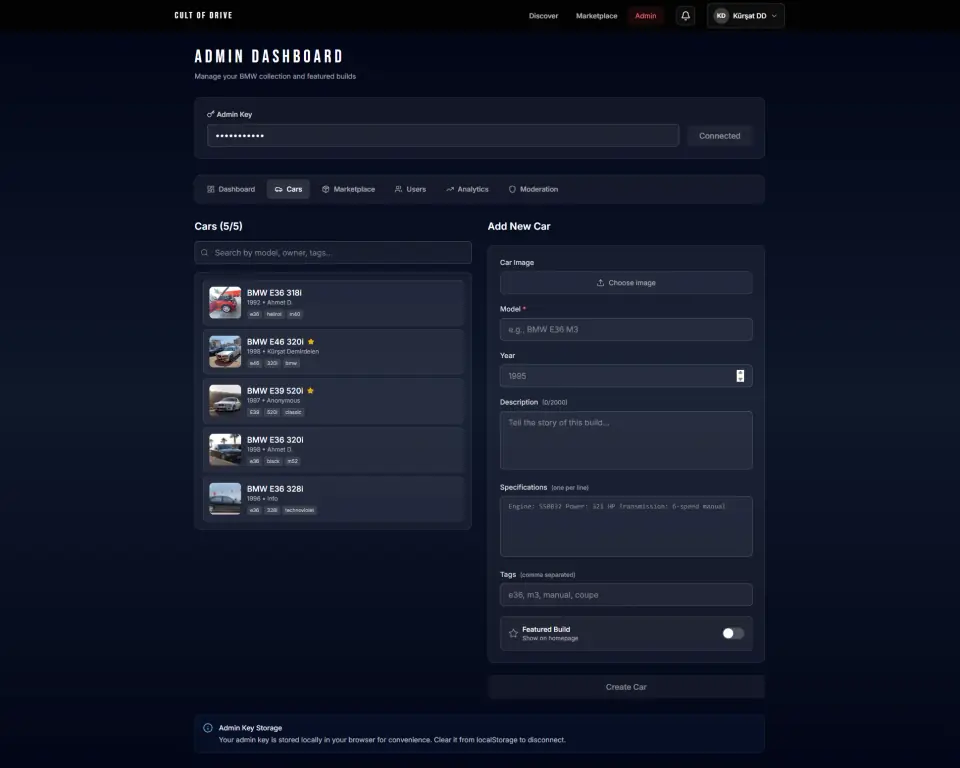The width and height of the screenshot is (960, 768).
Task: Click the Description text area
Action: point(626,440)
